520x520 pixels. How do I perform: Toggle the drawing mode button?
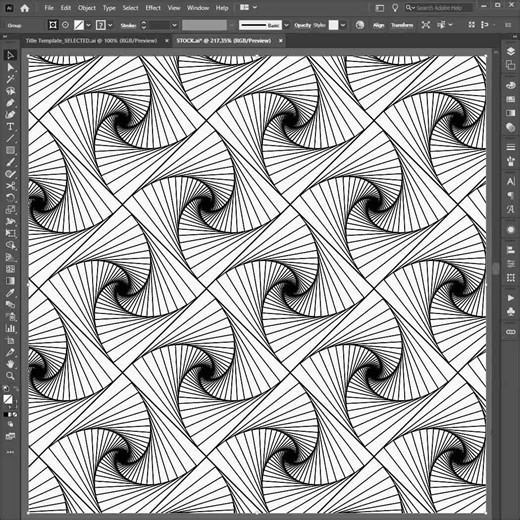(10, 424)
